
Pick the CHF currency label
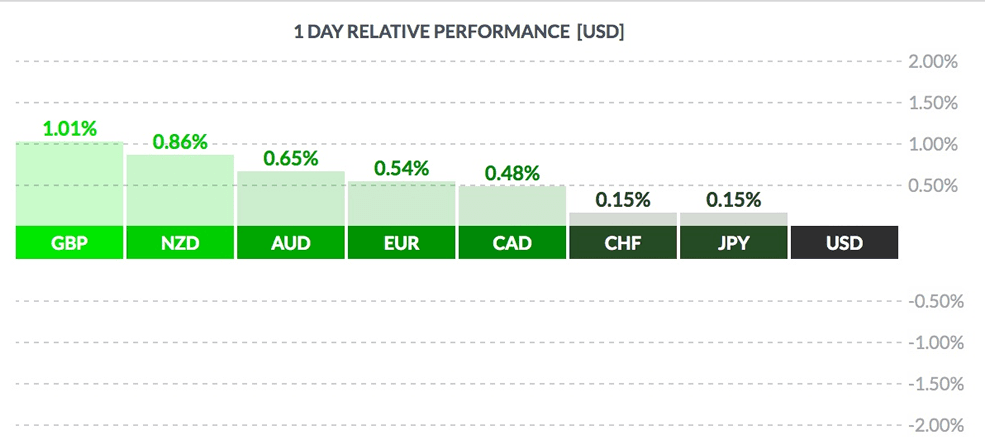(623, 243)
